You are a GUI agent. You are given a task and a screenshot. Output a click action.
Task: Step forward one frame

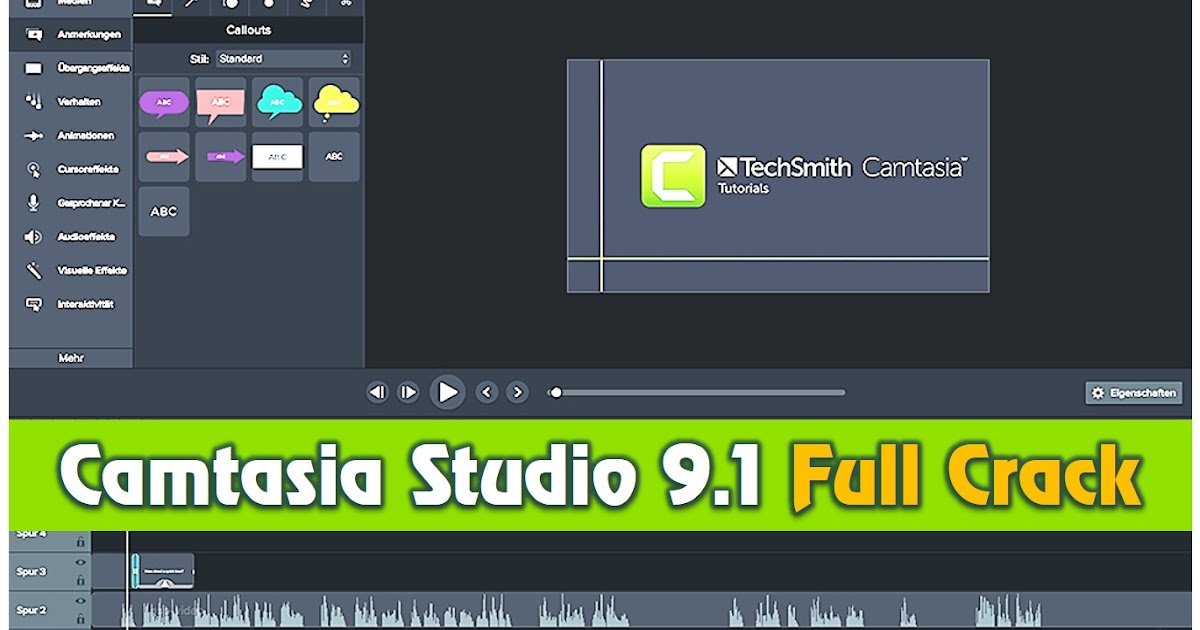[408, 392]
